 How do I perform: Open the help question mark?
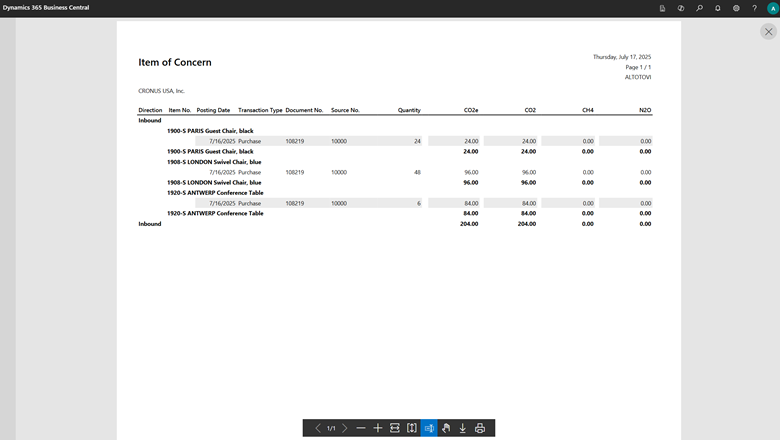755,8
